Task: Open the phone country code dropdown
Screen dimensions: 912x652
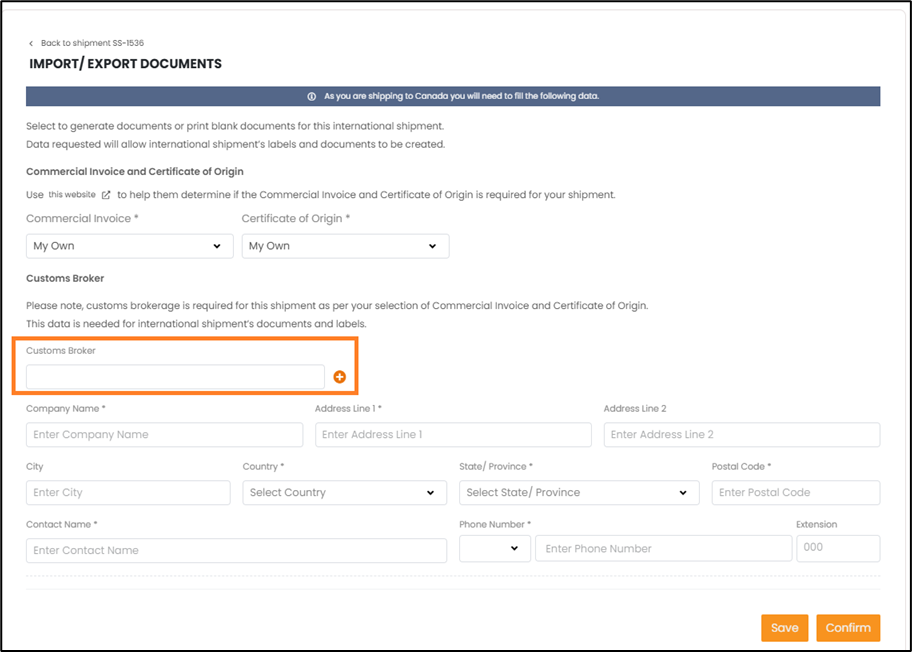Action: click(x=494, y=548)
